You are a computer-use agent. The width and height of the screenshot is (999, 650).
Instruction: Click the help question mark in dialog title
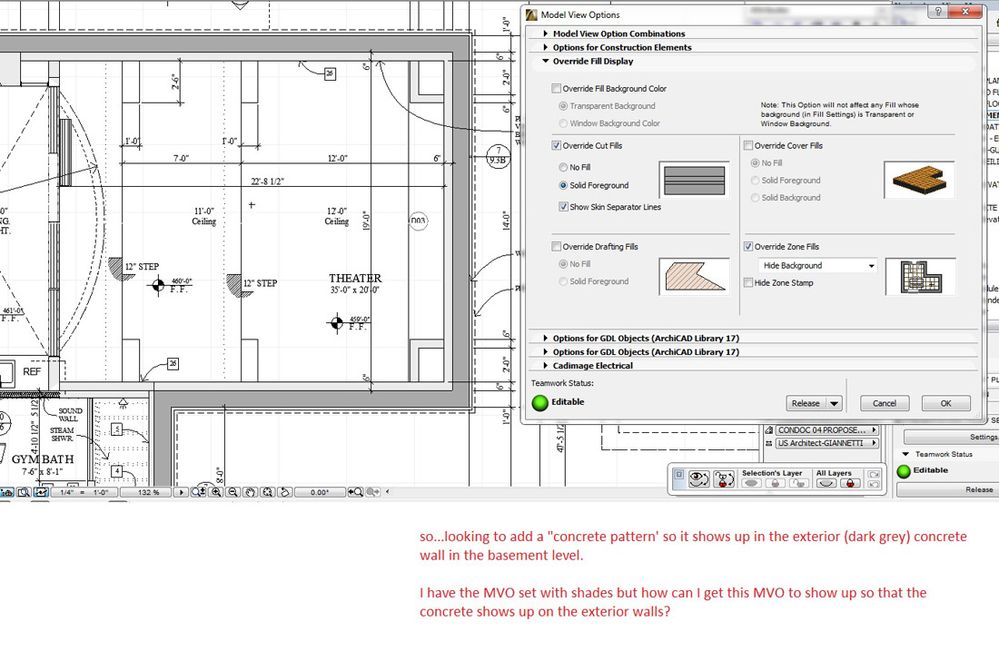pyautogui.click(x=938, y=11)
